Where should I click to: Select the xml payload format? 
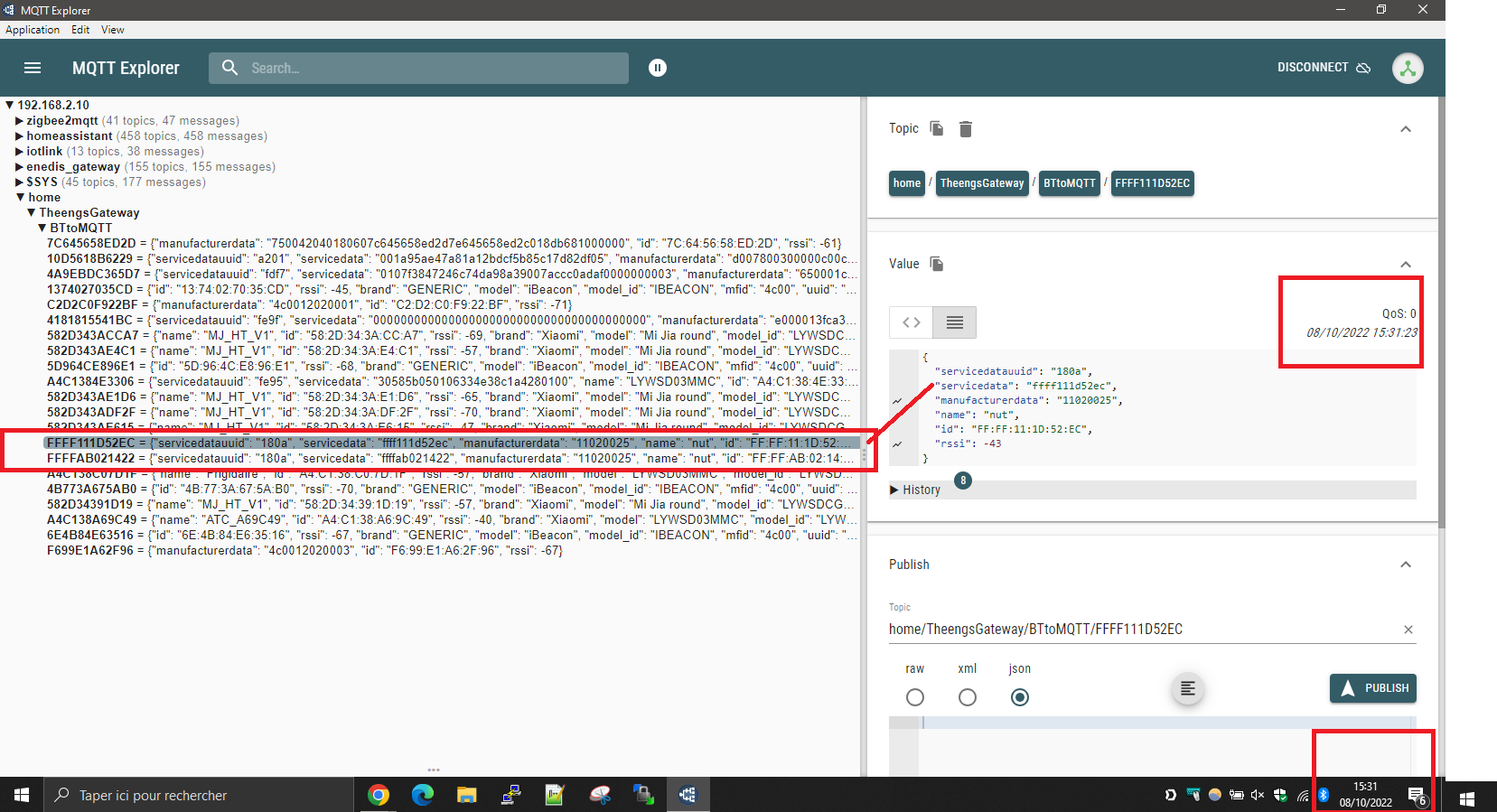(968, 697)
